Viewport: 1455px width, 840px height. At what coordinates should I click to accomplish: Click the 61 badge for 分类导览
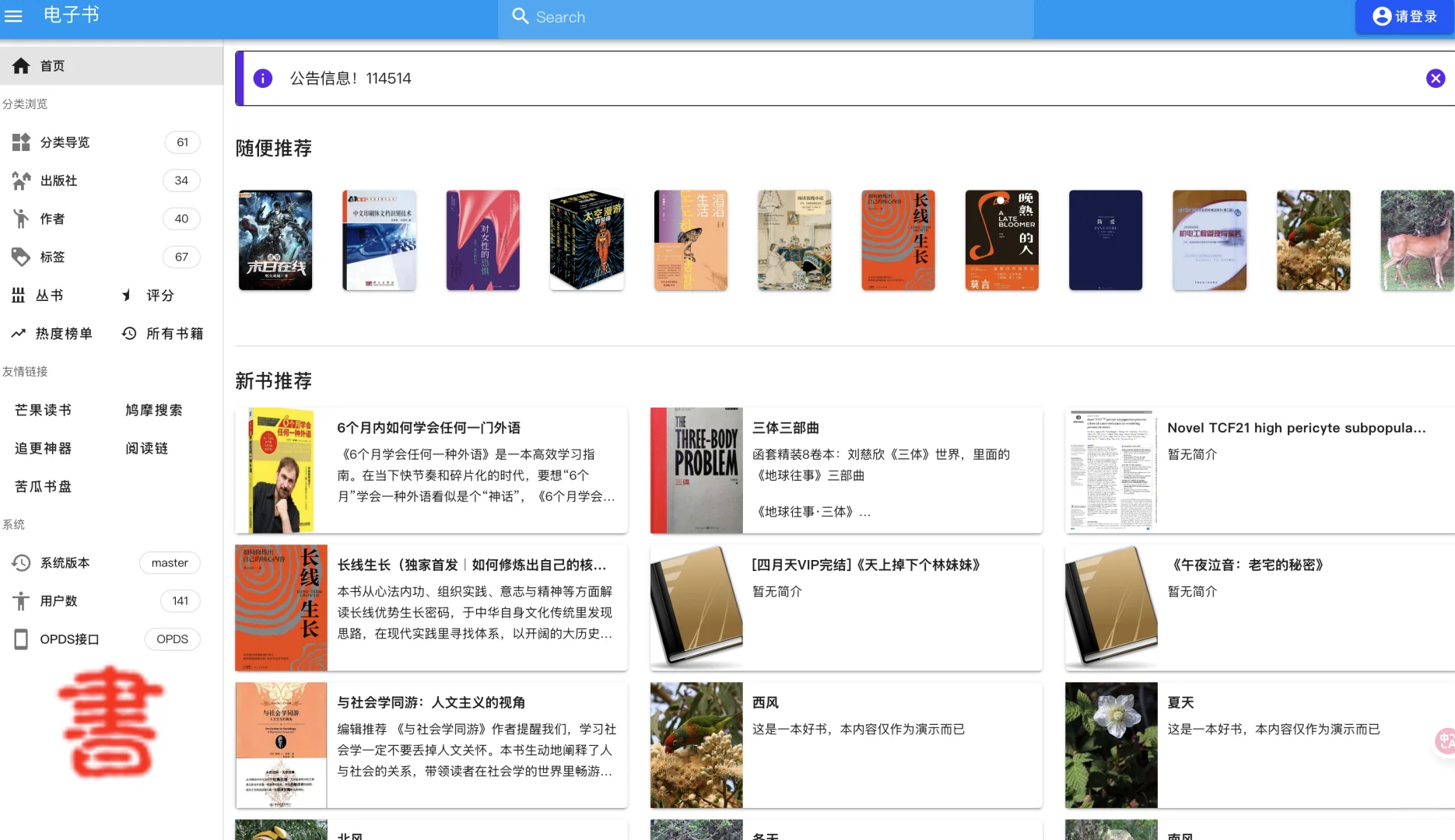point(182,142)
